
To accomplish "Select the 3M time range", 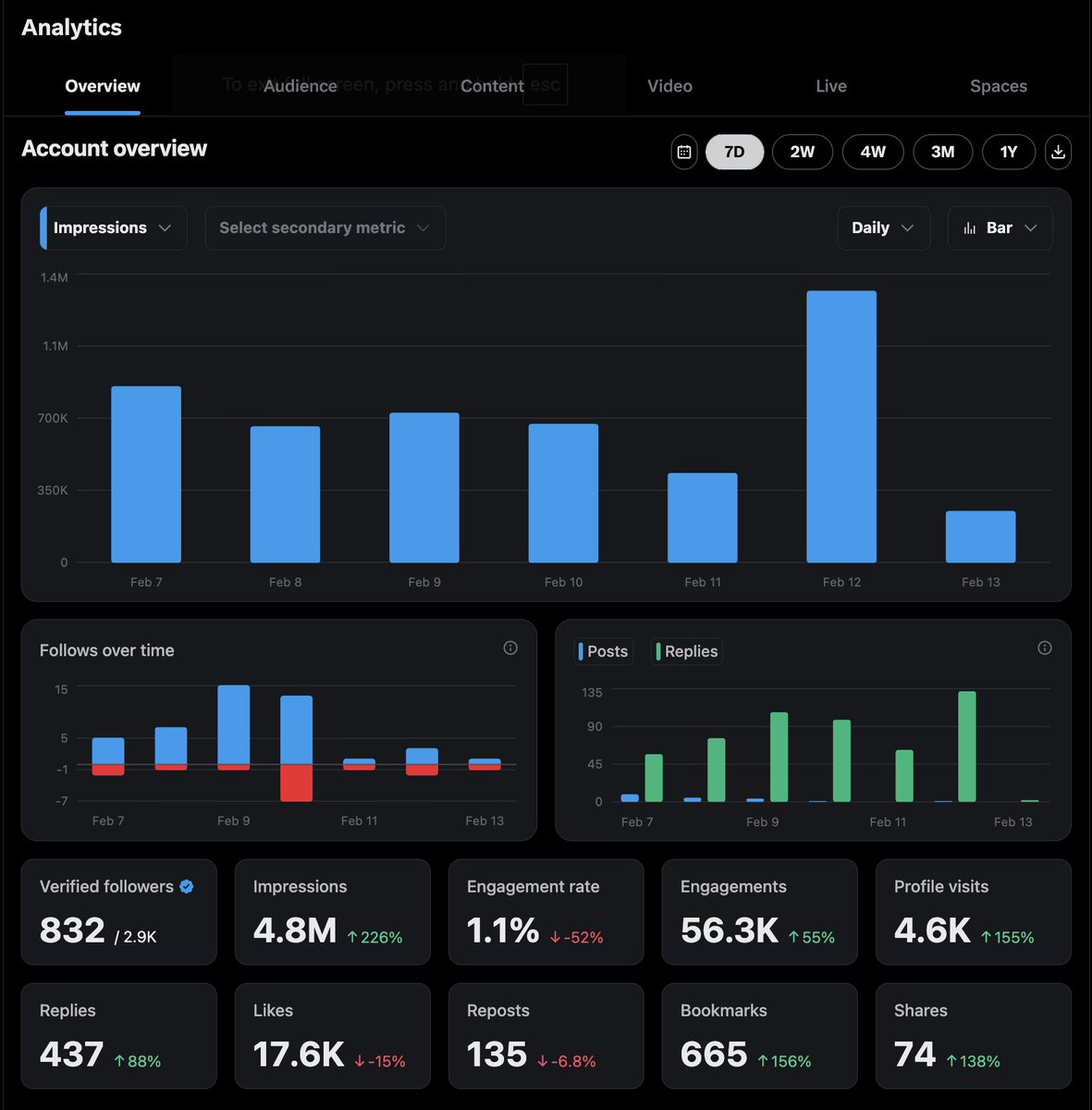I will 942,152.
